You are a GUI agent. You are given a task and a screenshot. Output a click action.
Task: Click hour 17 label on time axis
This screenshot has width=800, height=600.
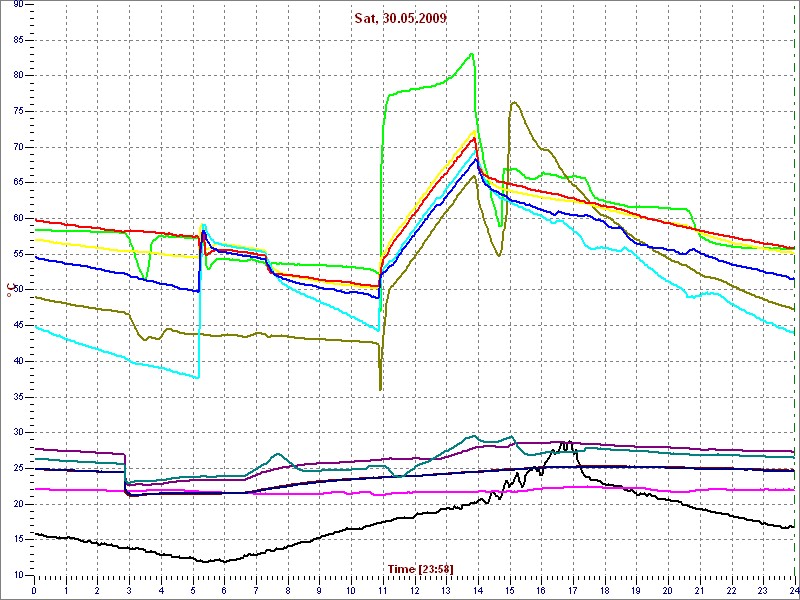pos(572,591)
